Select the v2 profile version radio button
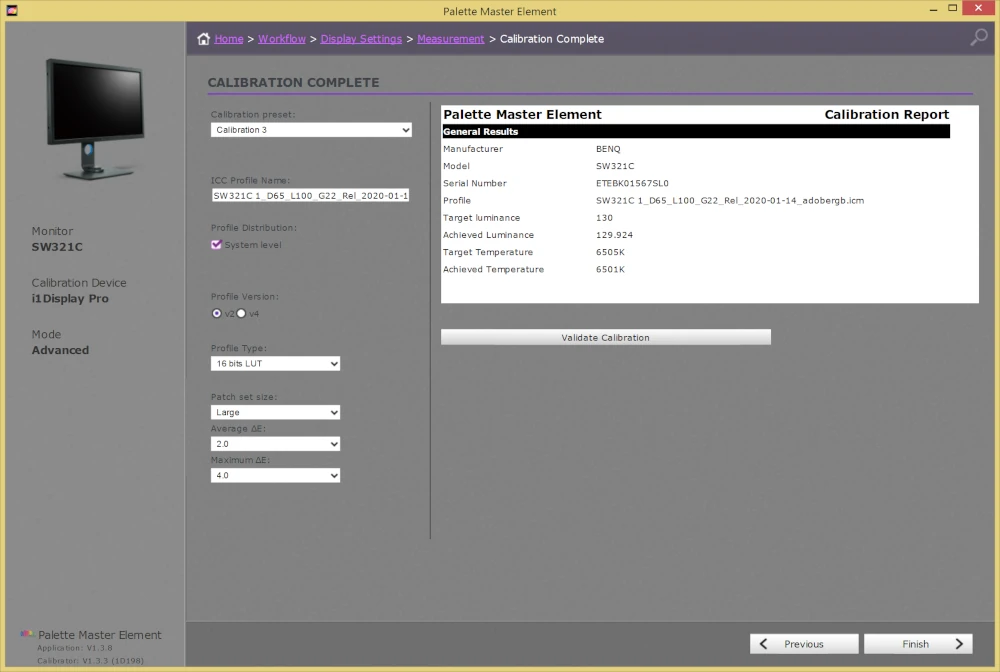This screenshot has height=672, width=1000. click(217, 313)
